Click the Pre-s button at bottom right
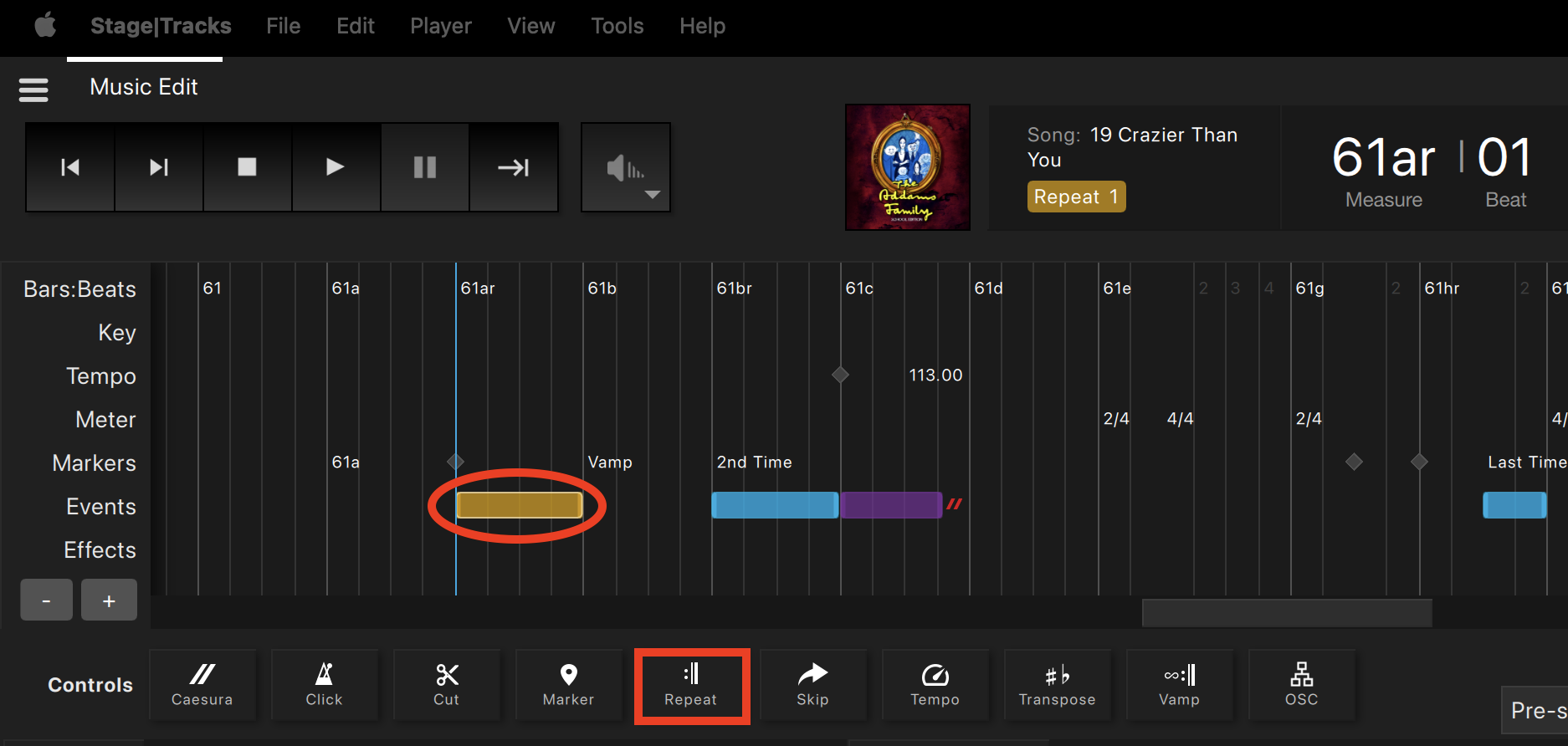Viewport: 1568px width, 746px height. click(1536, 710)
